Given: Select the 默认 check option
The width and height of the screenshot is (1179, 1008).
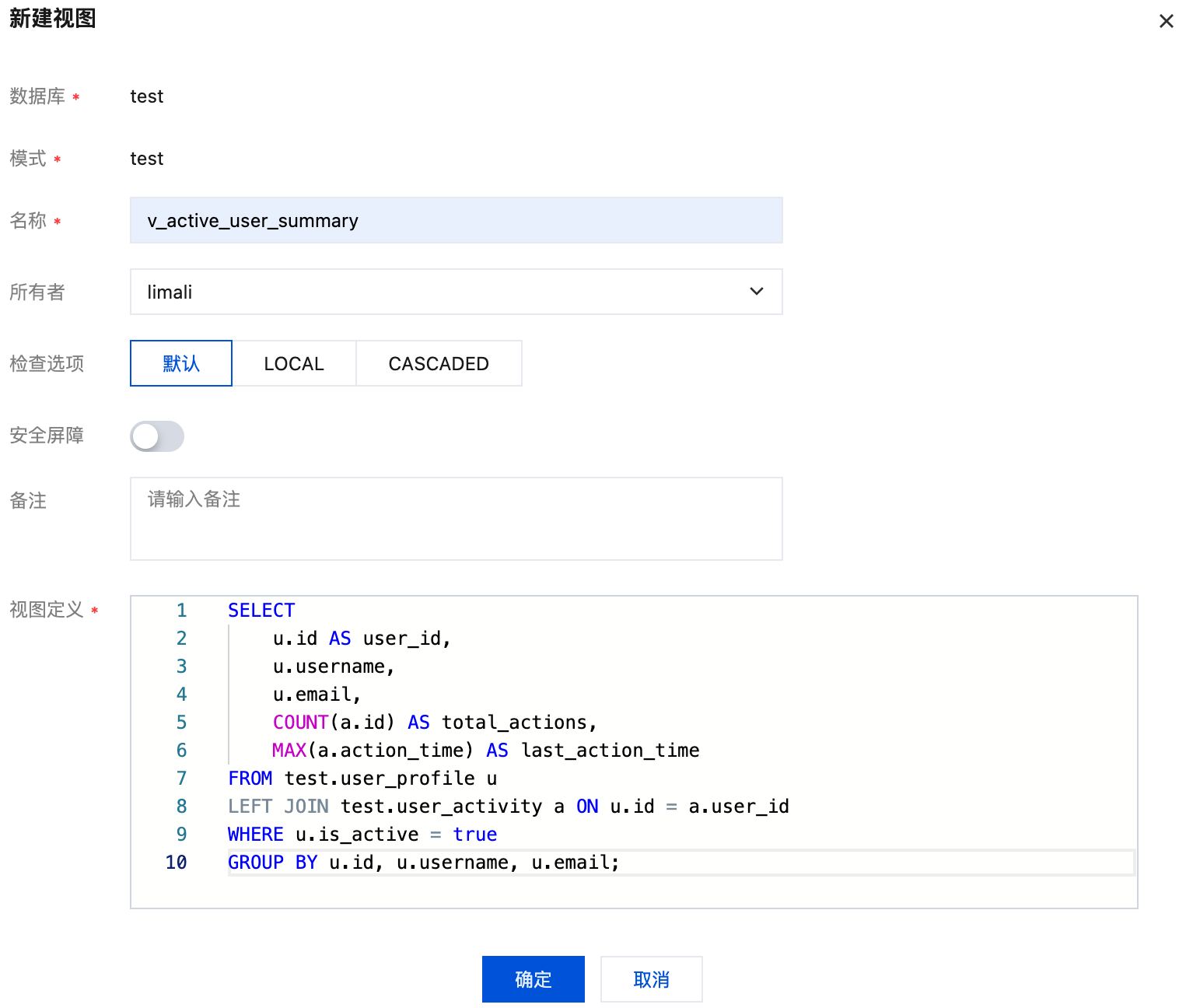Looking at the screenshot, I should click(x=181, y=363).
